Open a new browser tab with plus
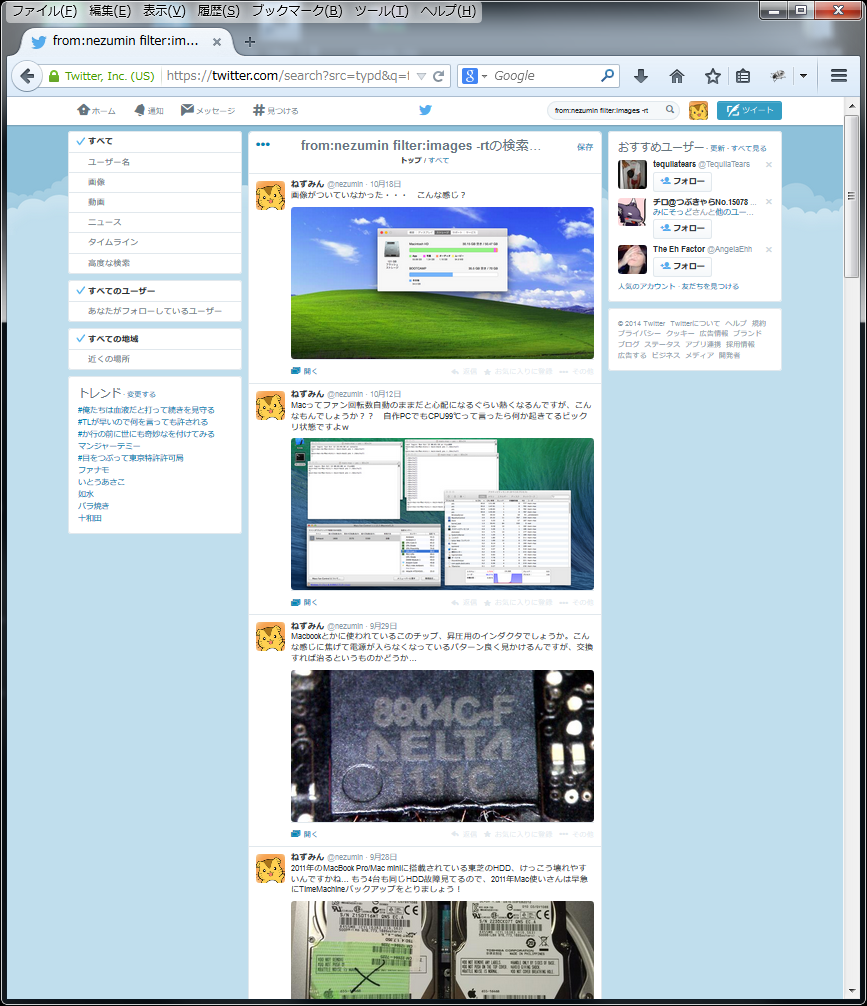Image resolution: width=867 pixels, height=1006 pixels. click(250, 42)
